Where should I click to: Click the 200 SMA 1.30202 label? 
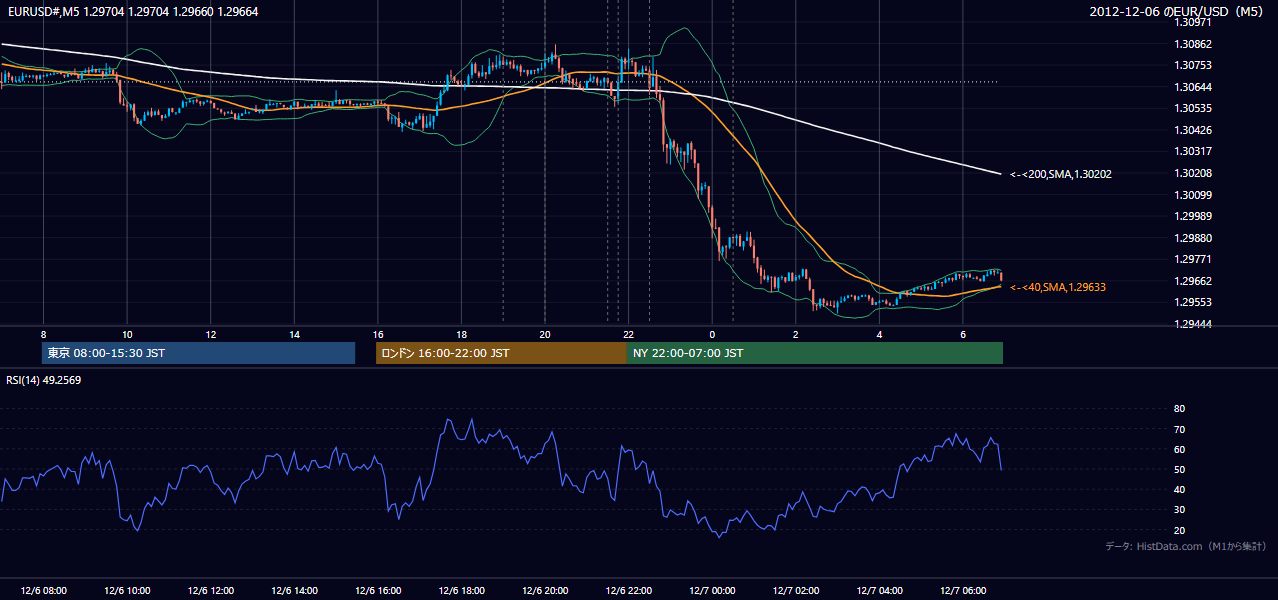coord(1060,174)
